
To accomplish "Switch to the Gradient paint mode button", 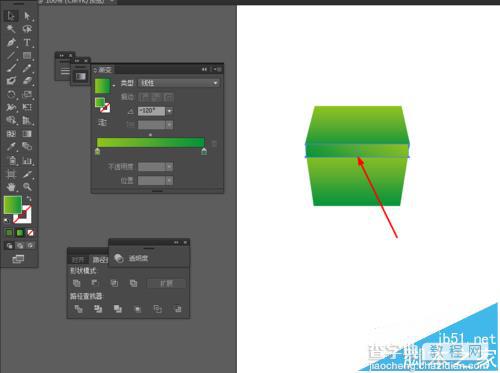I will 20,233.
